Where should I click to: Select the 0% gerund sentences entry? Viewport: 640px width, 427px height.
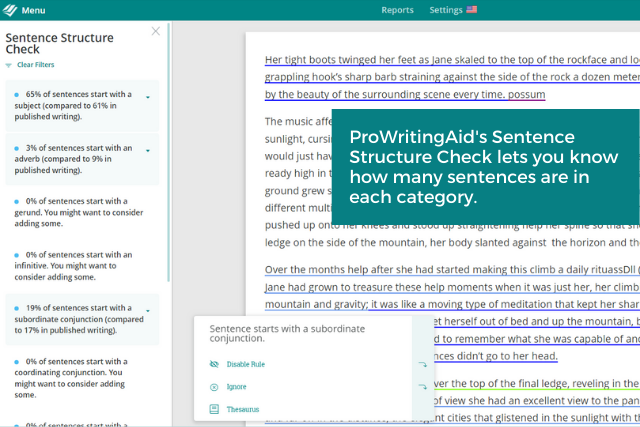coord(82,212)
